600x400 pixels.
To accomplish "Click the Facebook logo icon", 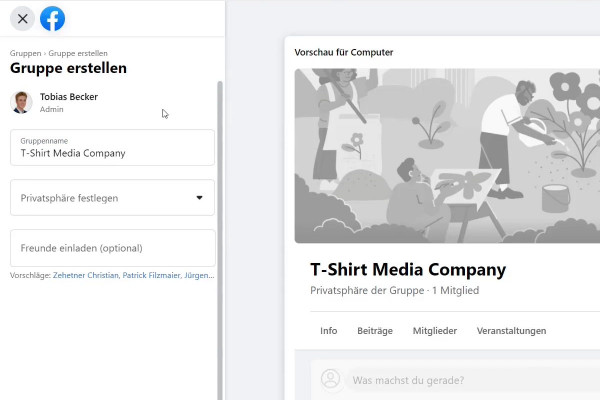I will pos(52,18).
